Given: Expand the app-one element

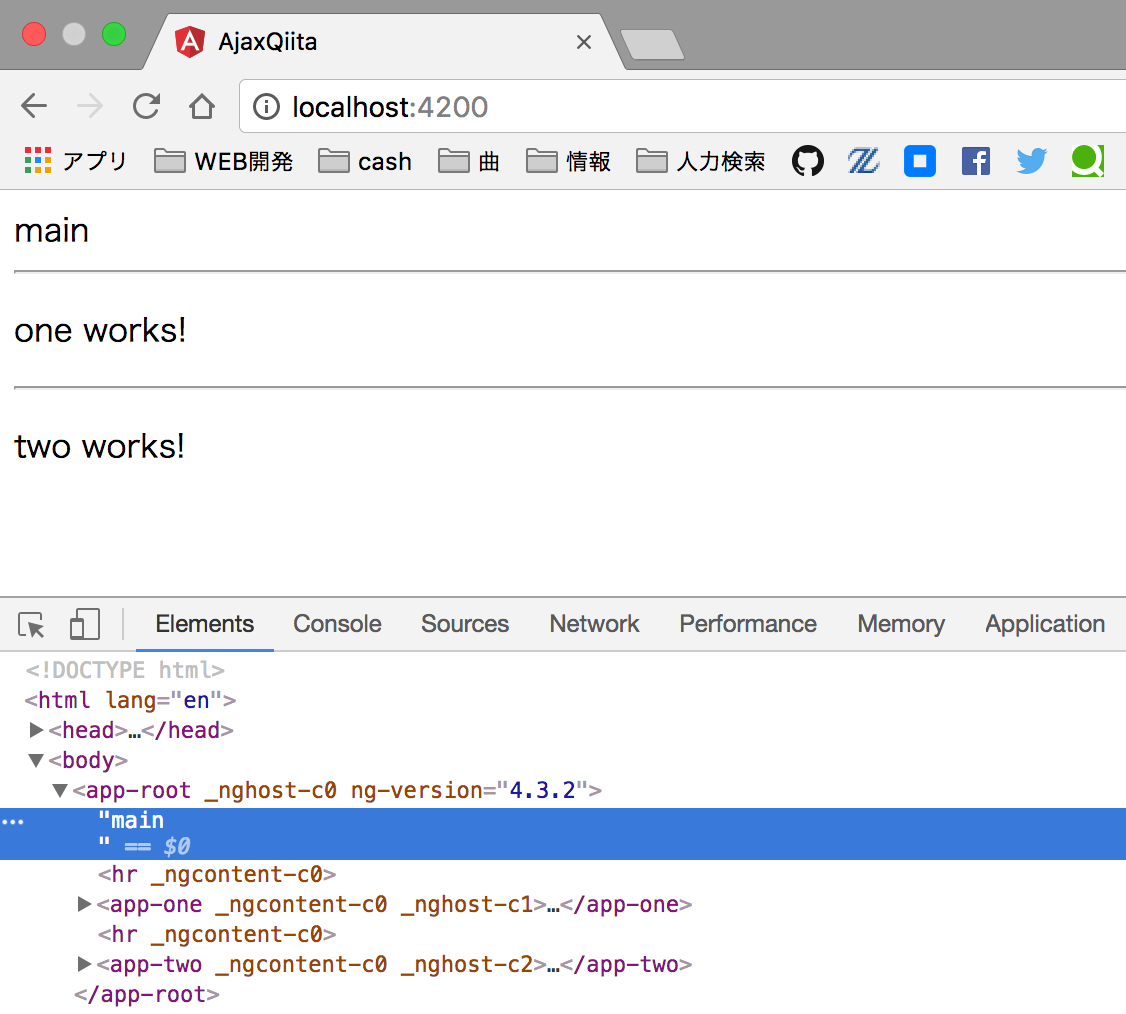Looking at the screenshot, I should tap(84, 904).
